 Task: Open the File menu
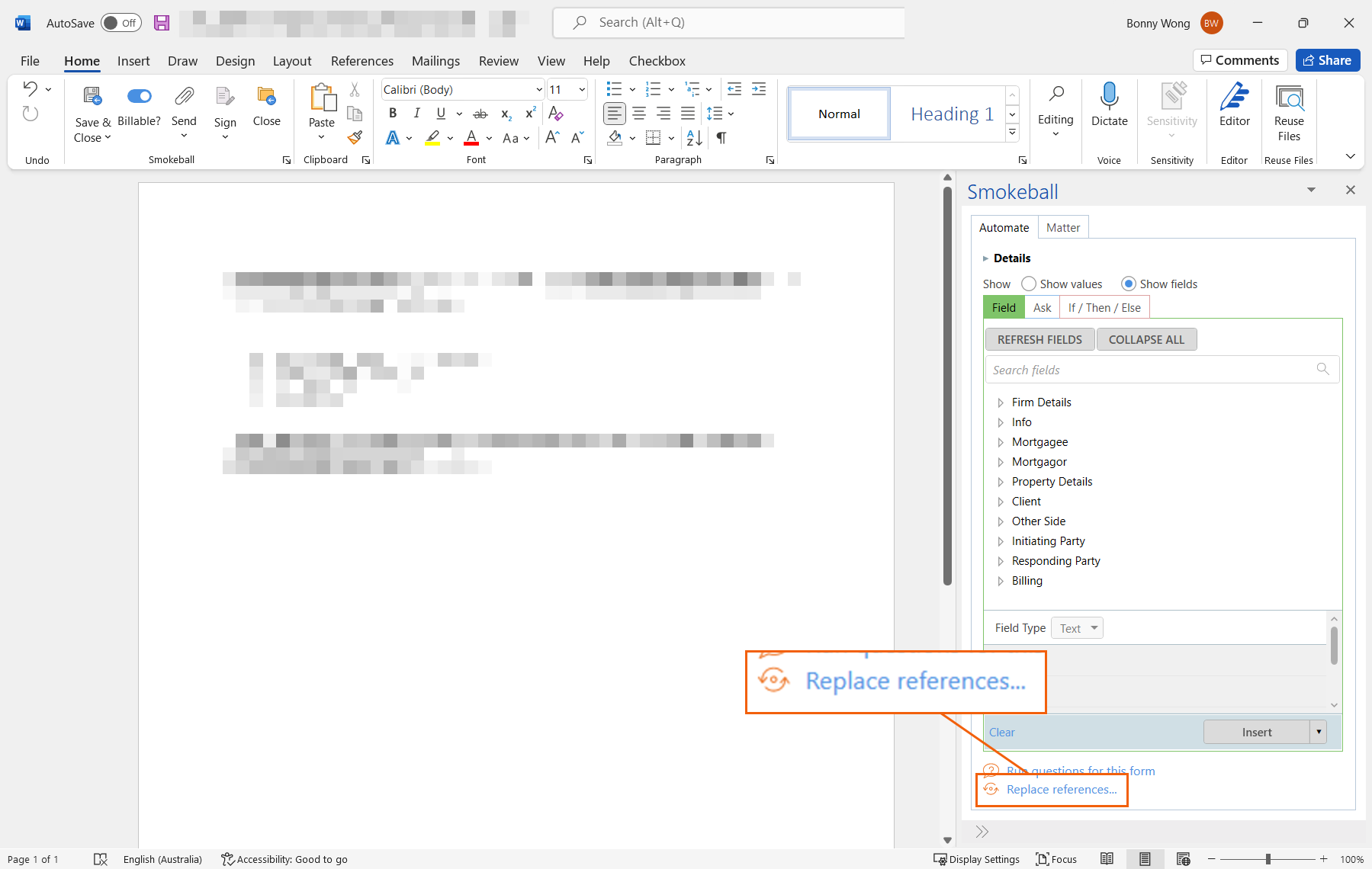(x=30, y=61)
